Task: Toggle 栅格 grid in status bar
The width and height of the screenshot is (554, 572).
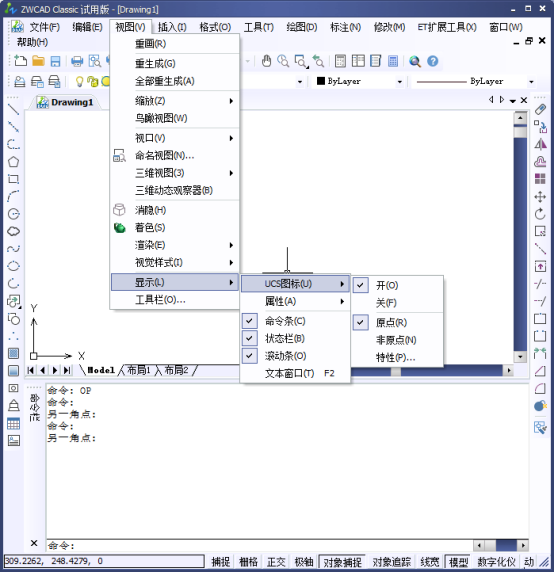Action: [248, 562]
